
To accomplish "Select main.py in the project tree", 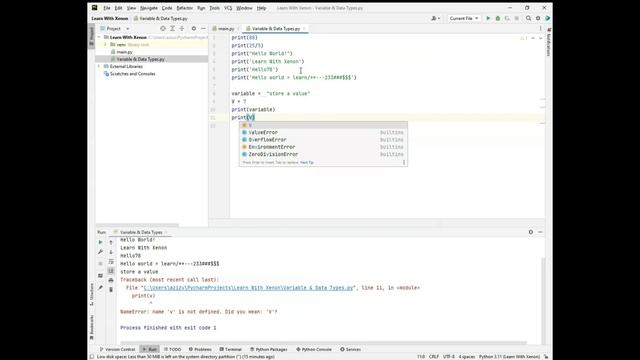I will coord(124,52).
